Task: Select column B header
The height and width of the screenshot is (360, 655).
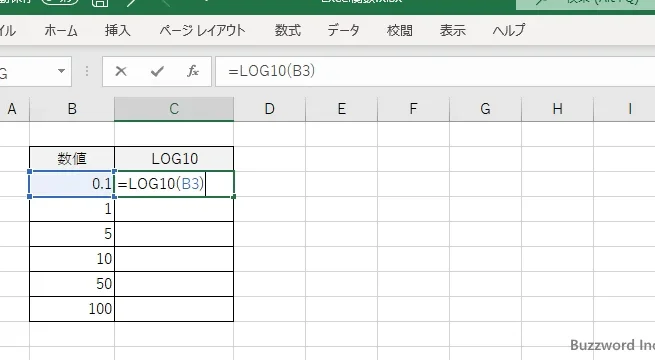Action: point(72,109)
